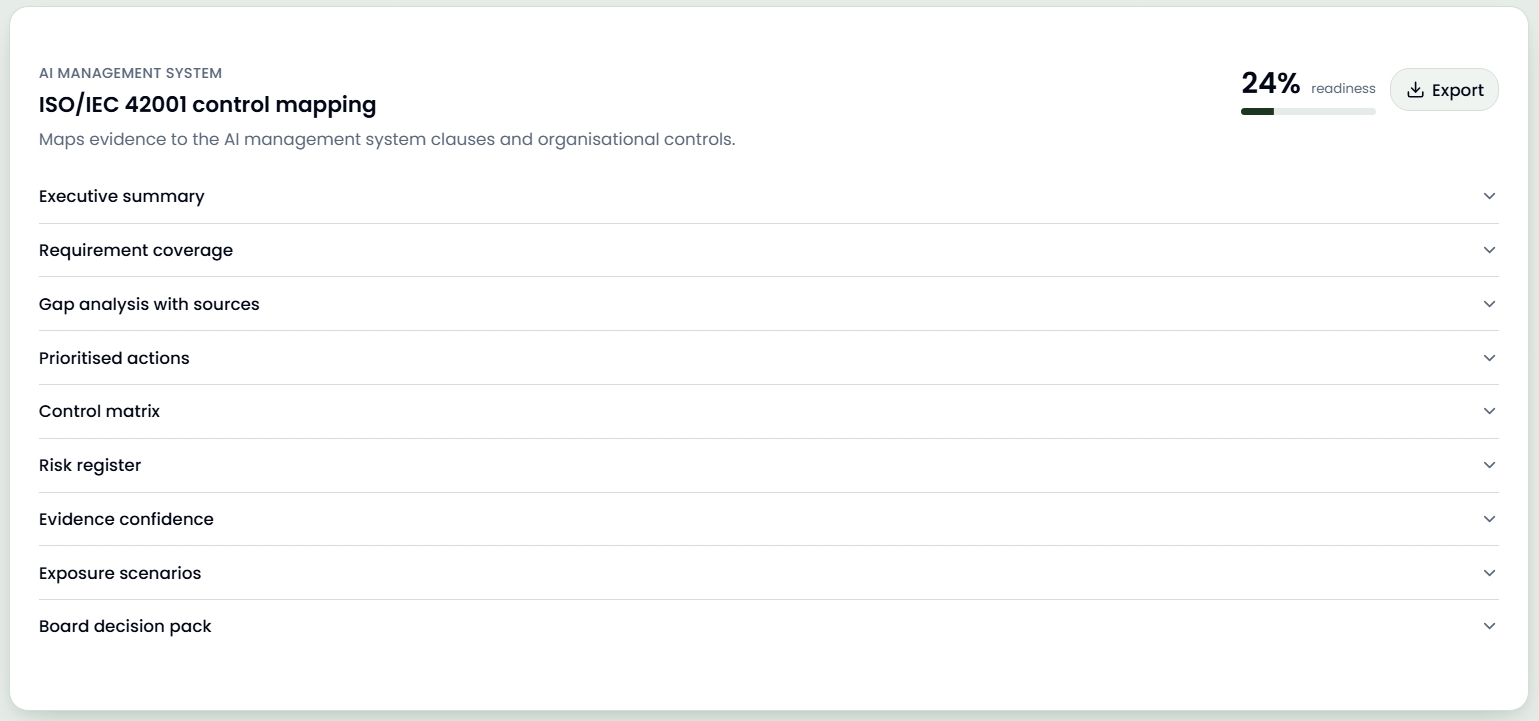Screen dimensions: 1539x721
Task: Expand the Control matrix chevron
Action: 1490,411
